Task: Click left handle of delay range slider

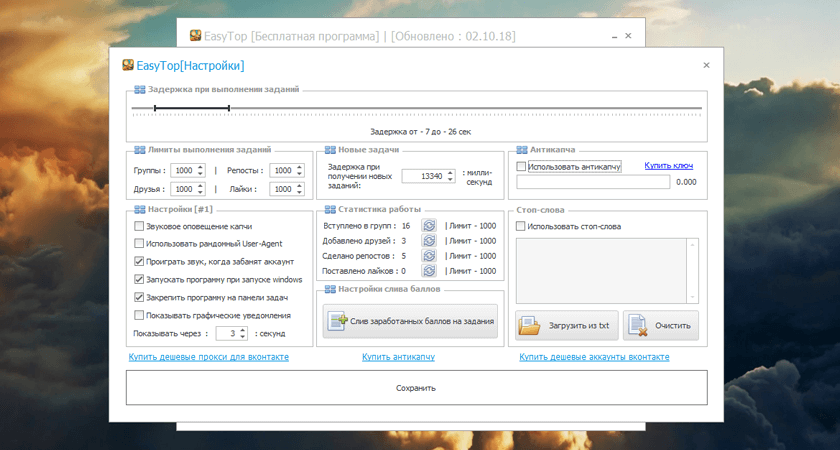Action: tap(155, 108)
